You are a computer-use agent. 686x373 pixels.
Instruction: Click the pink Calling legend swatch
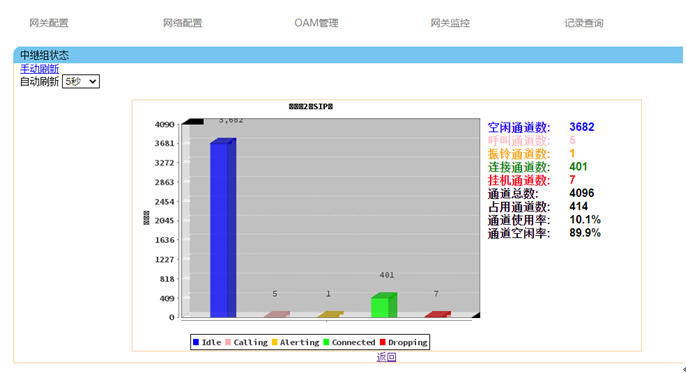[x=228, y=342]
